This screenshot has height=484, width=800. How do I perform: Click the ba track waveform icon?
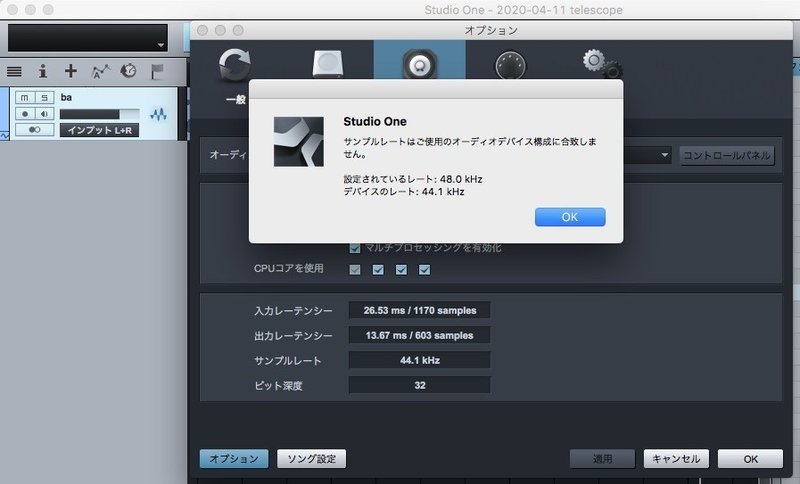pos(158,114)
